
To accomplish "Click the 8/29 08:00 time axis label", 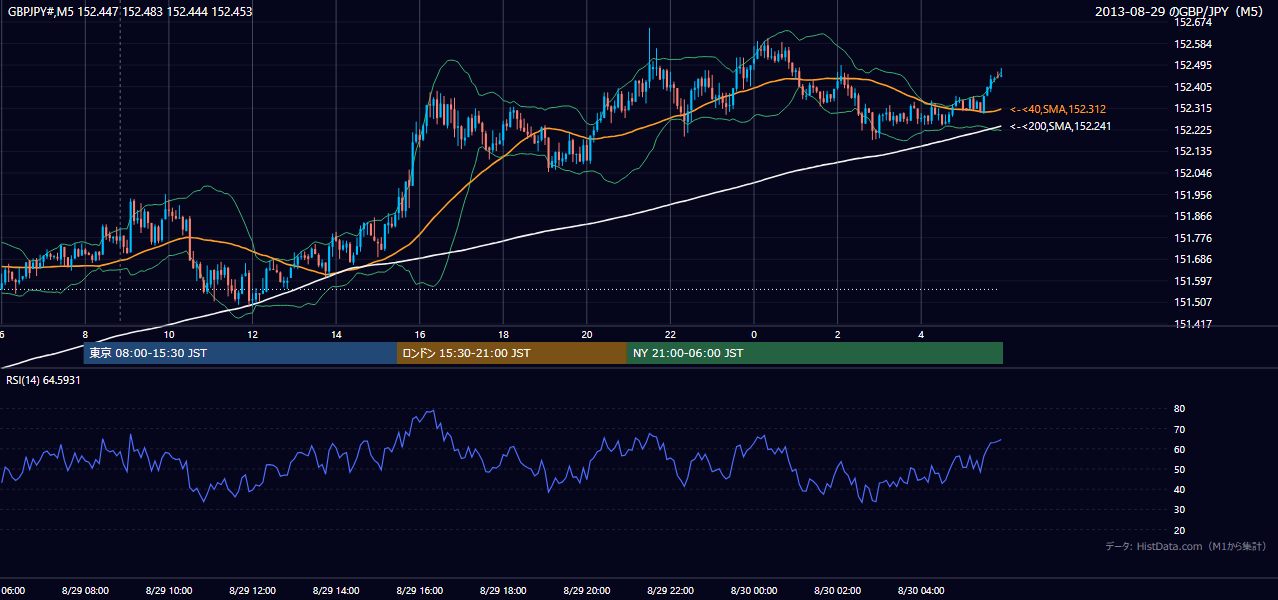I will pyautogui.click(x=85, y=591).
